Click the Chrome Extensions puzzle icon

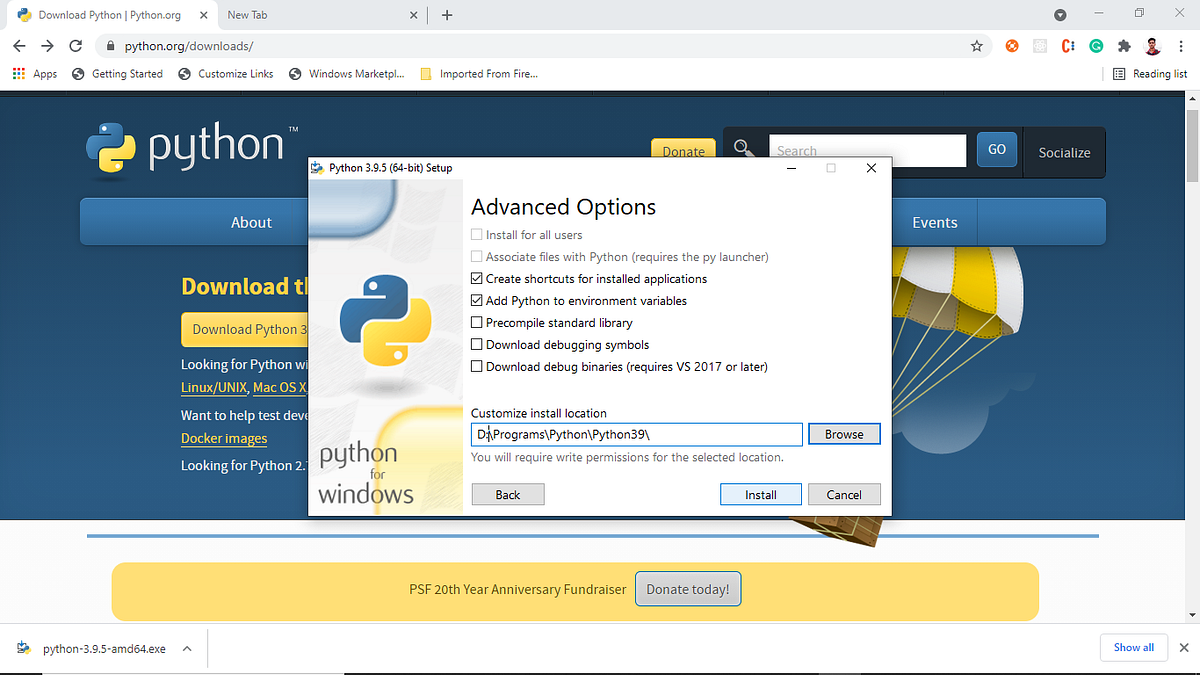pos(1124,45)
